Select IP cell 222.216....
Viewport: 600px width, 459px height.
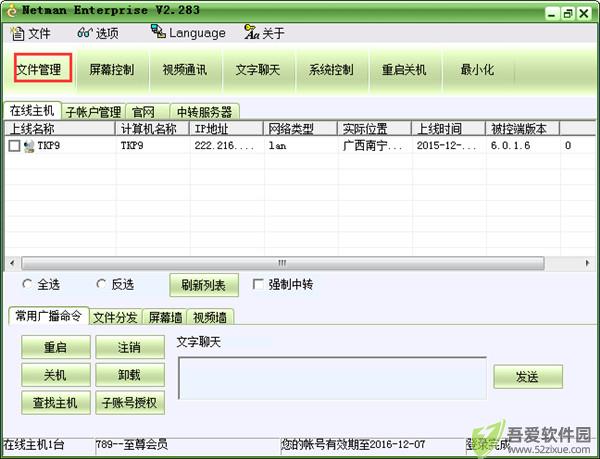tap(224, 145)
